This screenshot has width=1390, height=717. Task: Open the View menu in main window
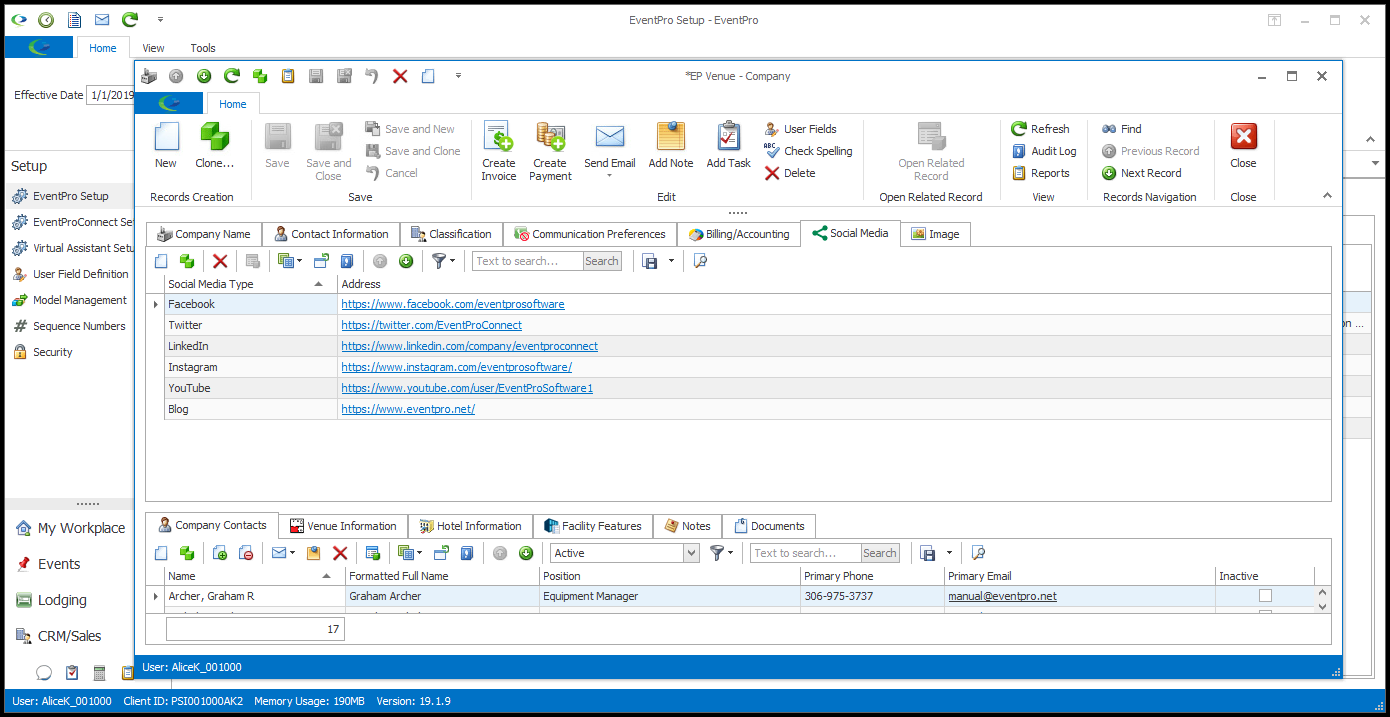(x=153, y=47)
